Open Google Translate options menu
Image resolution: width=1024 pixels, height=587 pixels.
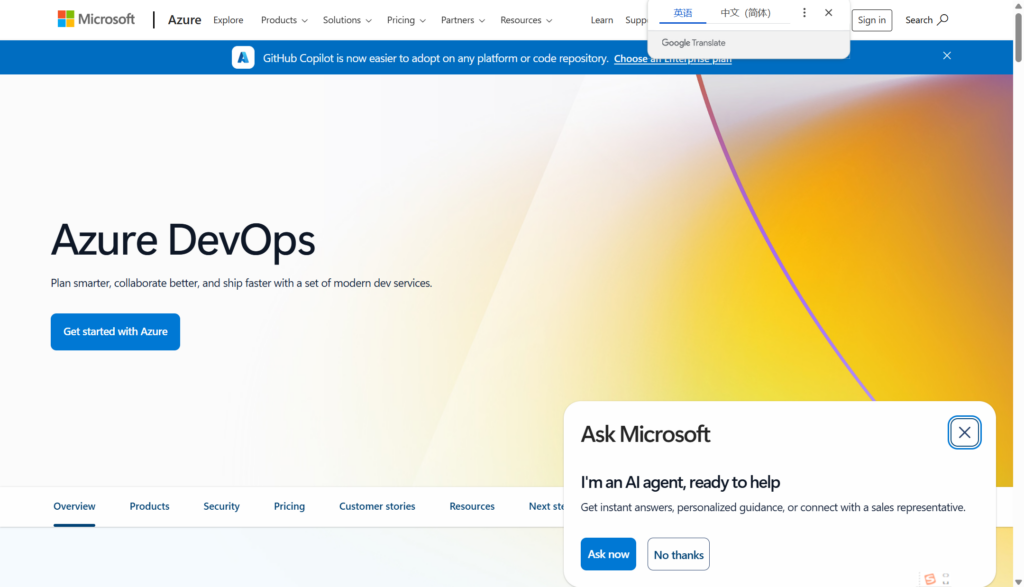[x=804, y=13]
